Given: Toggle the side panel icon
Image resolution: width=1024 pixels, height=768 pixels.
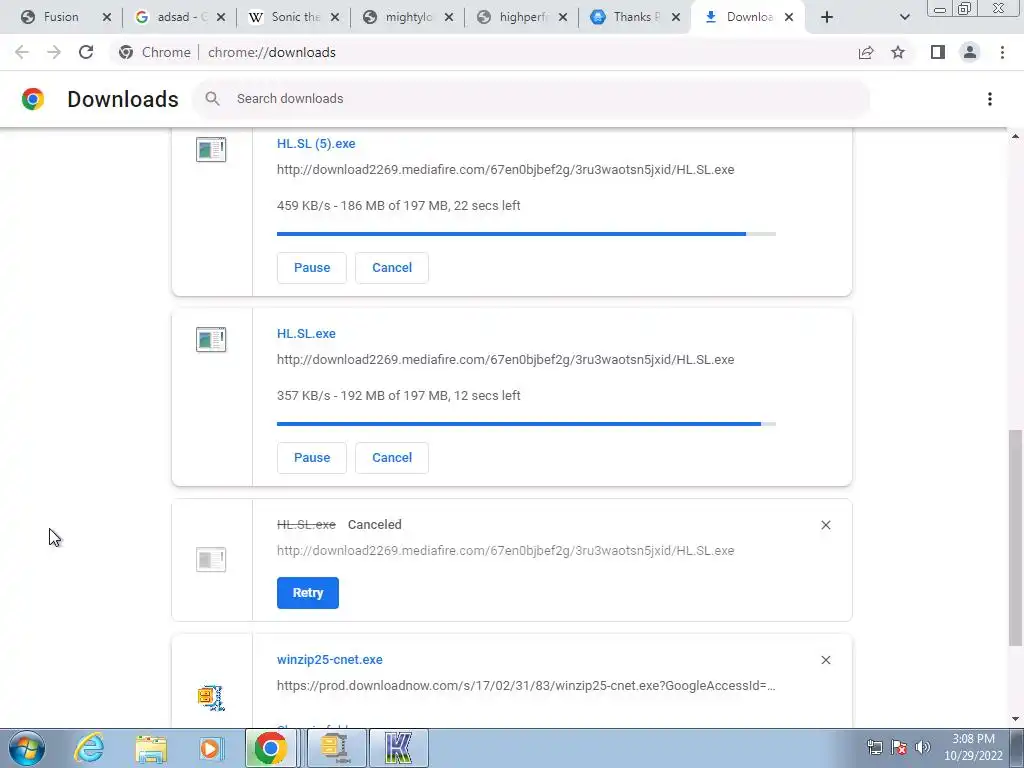Looking at the screenshot, I should click(938, 52).
